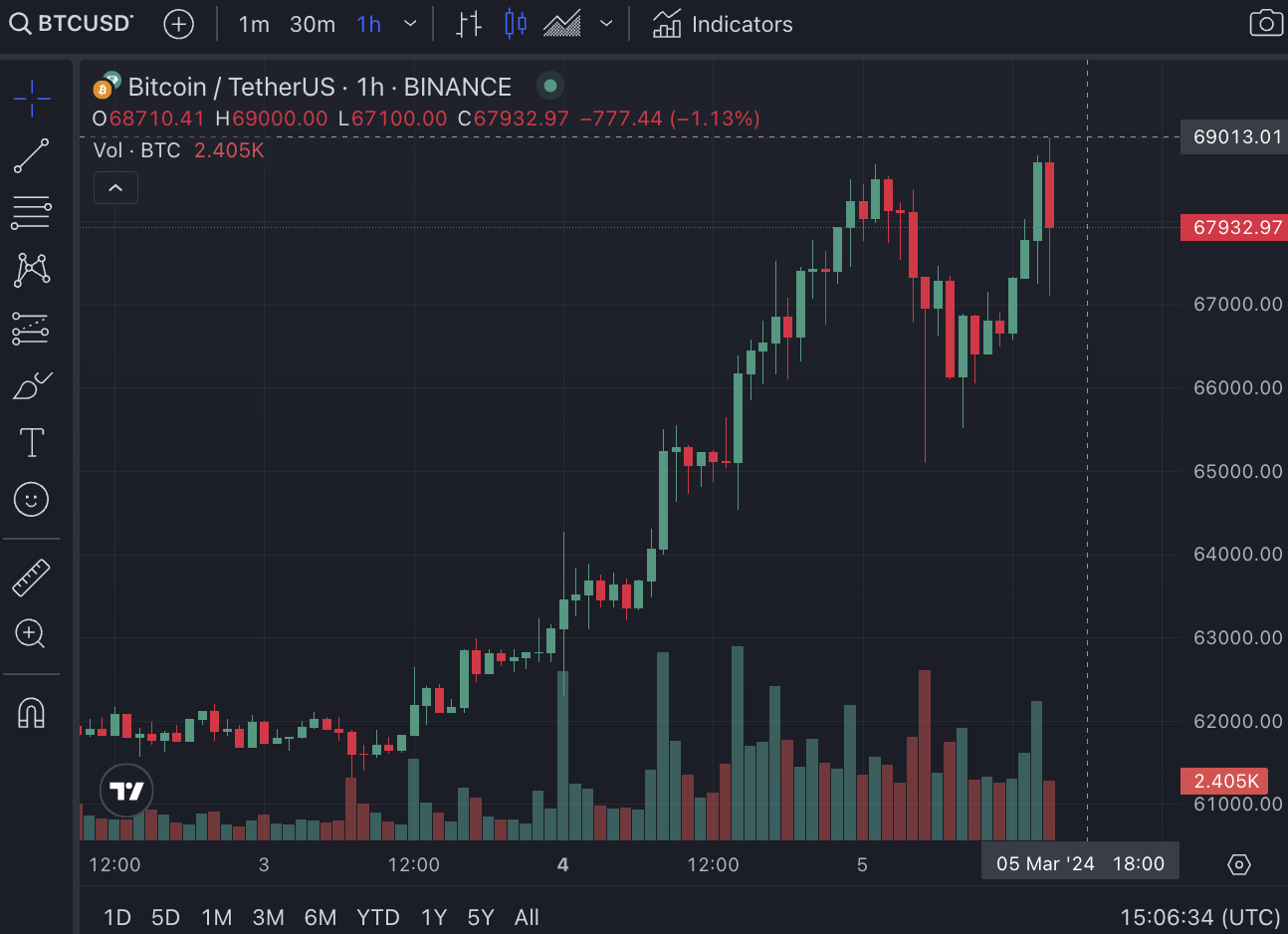Viewport: 1288px width, 934px height.
Task: Expand the timeframe interval dropdown
Action: (x=409, y=24)
